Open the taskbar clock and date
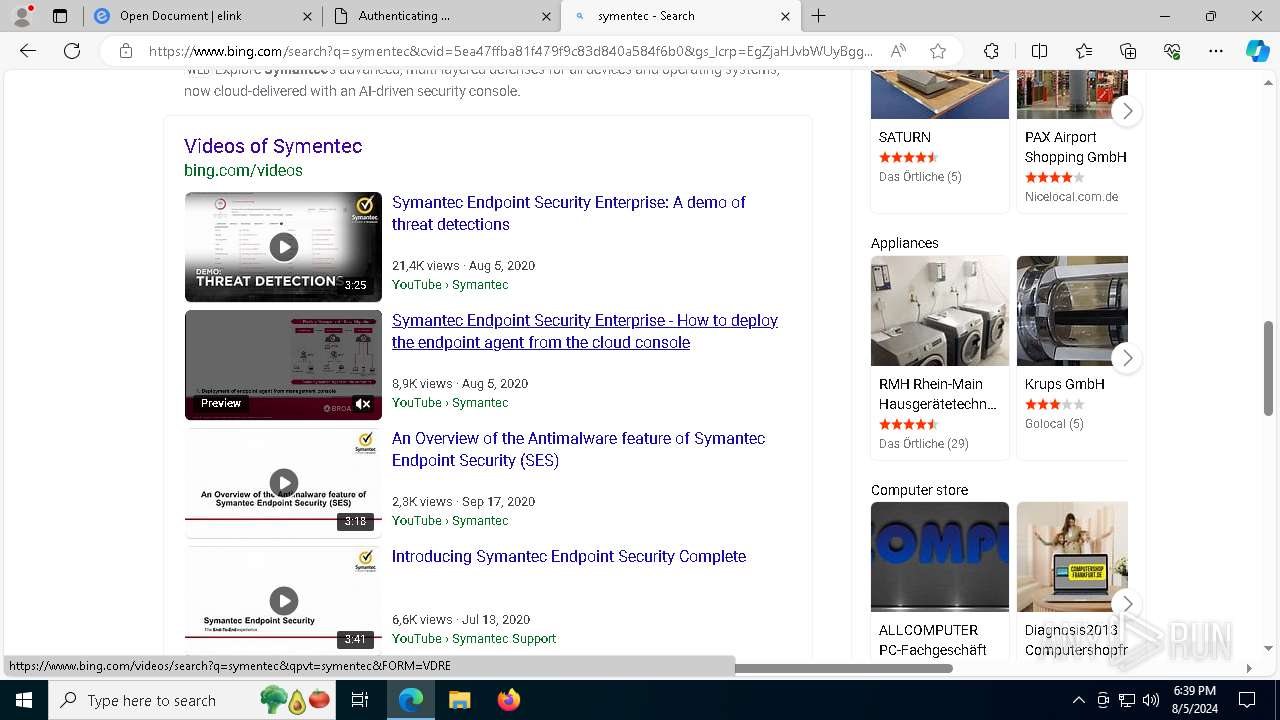1280x720 pixels. (x=1193, y=700)
